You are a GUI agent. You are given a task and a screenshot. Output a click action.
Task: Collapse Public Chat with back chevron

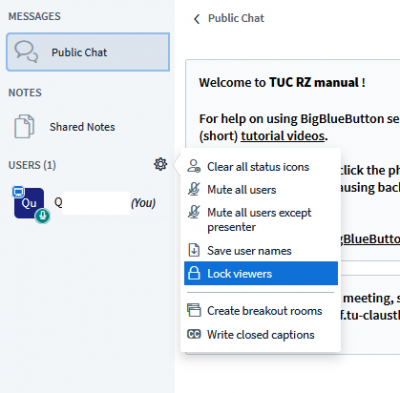click(197, 19)
